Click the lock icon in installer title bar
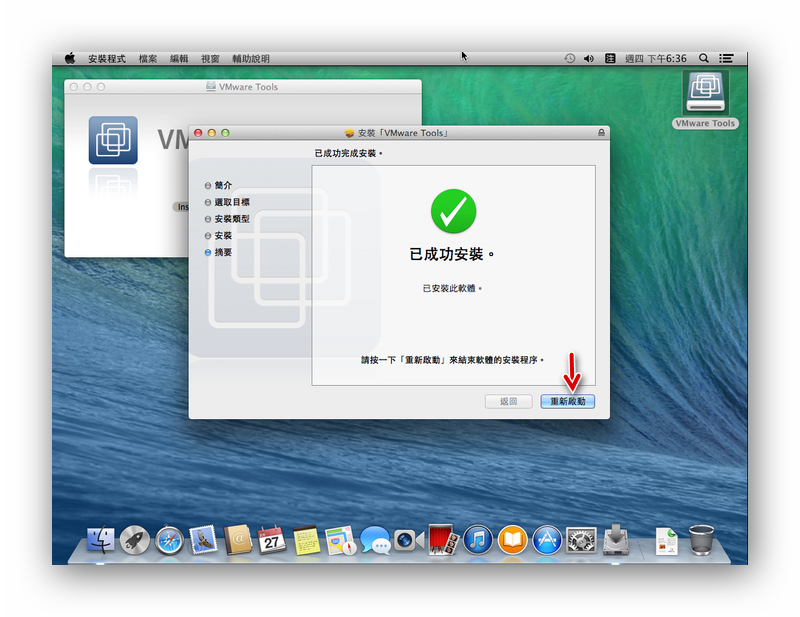 pyautogui.click(x=602, y=133)
